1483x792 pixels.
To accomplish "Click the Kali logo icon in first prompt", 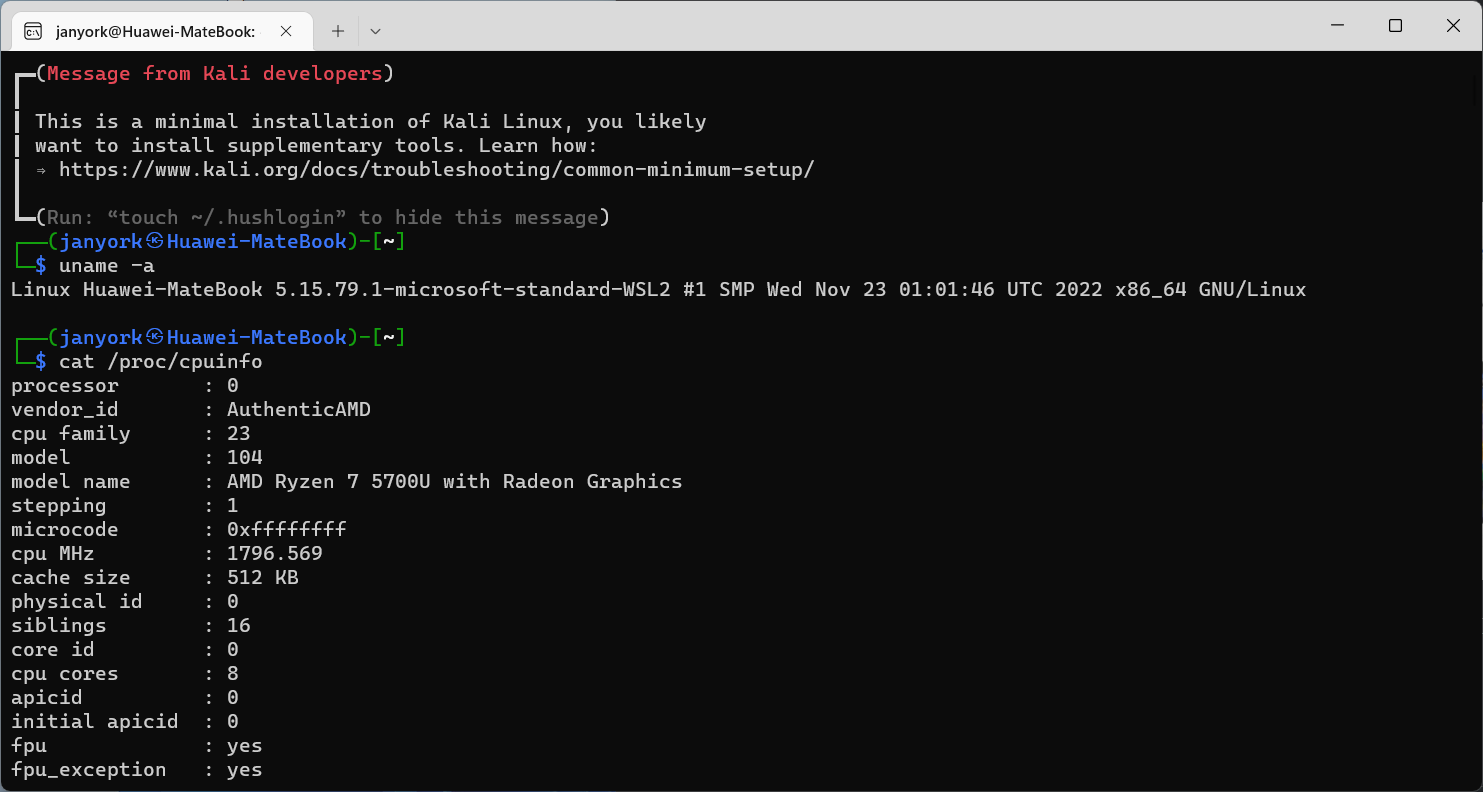I will (x=155, y=242).
